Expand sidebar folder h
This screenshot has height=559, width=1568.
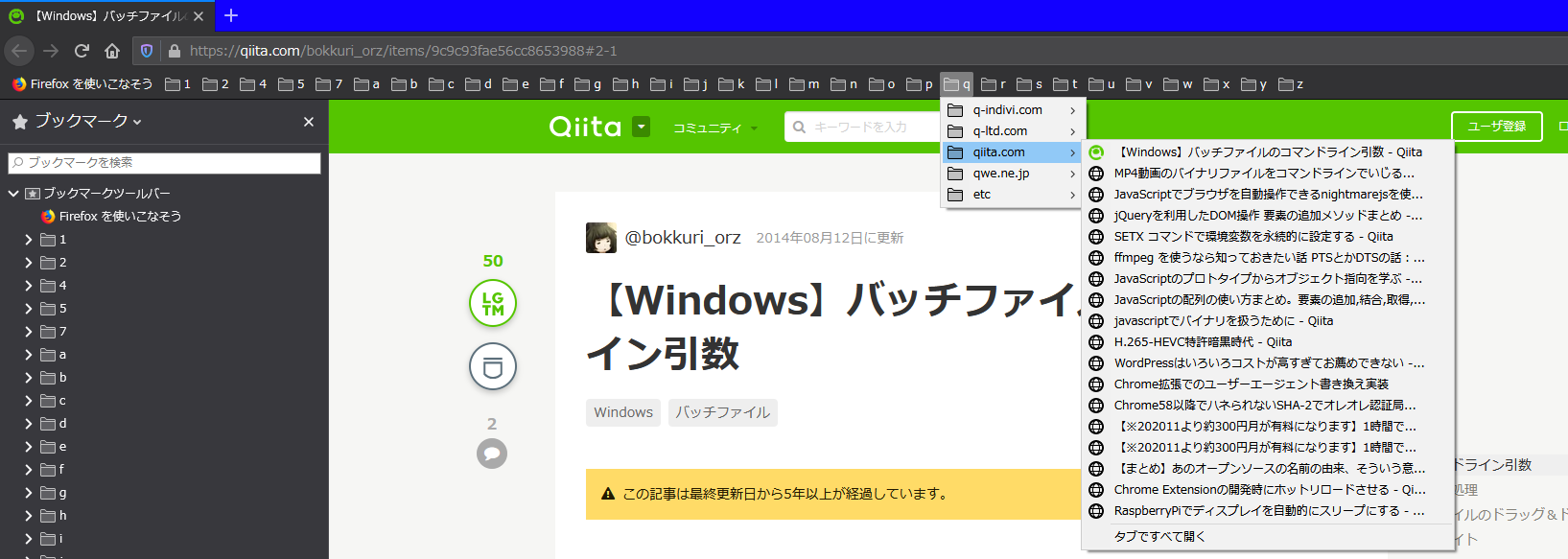coord(29,516)
